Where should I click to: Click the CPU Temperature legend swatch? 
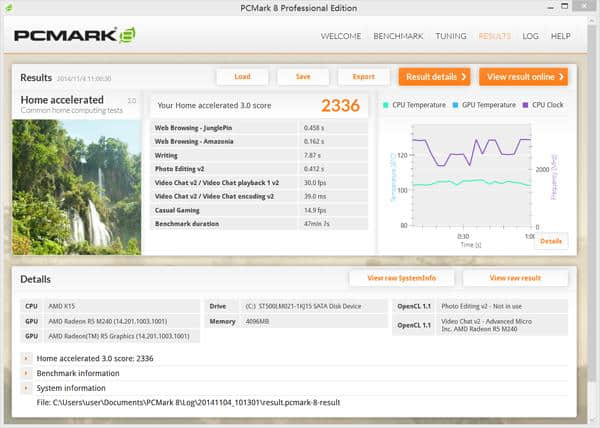click(x=386, y=103)
